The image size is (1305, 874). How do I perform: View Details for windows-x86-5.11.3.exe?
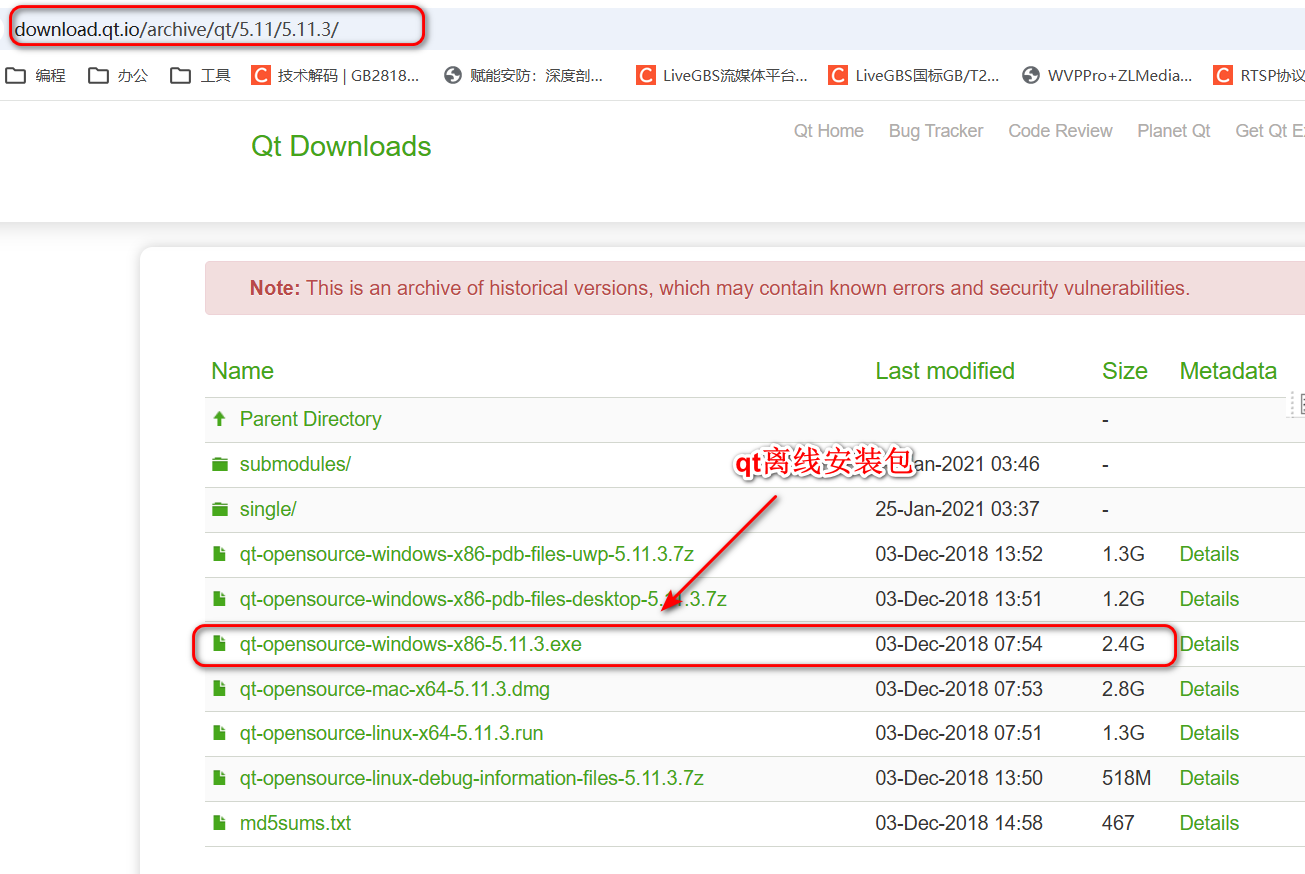point(1209,644)
